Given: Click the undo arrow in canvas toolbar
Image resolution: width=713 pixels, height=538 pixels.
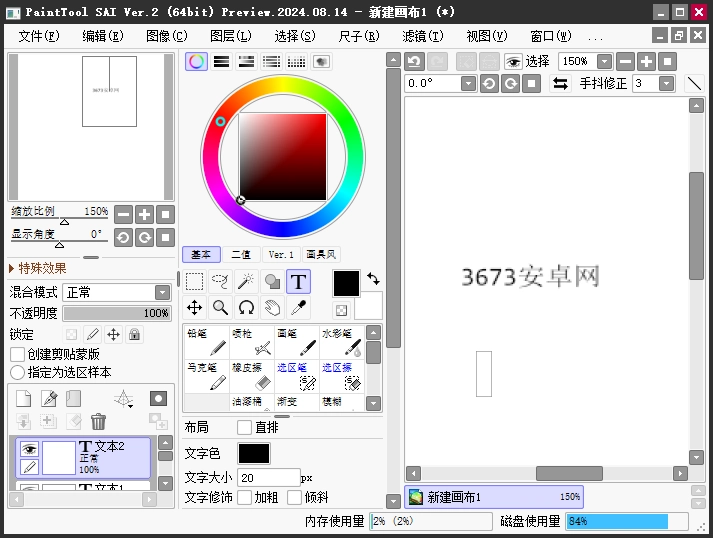Looking at the screenshot, I should [x=414, y=61].
